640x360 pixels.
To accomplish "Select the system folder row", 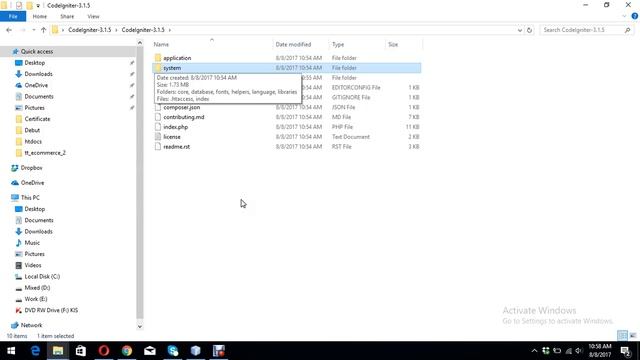I will 287,68.
